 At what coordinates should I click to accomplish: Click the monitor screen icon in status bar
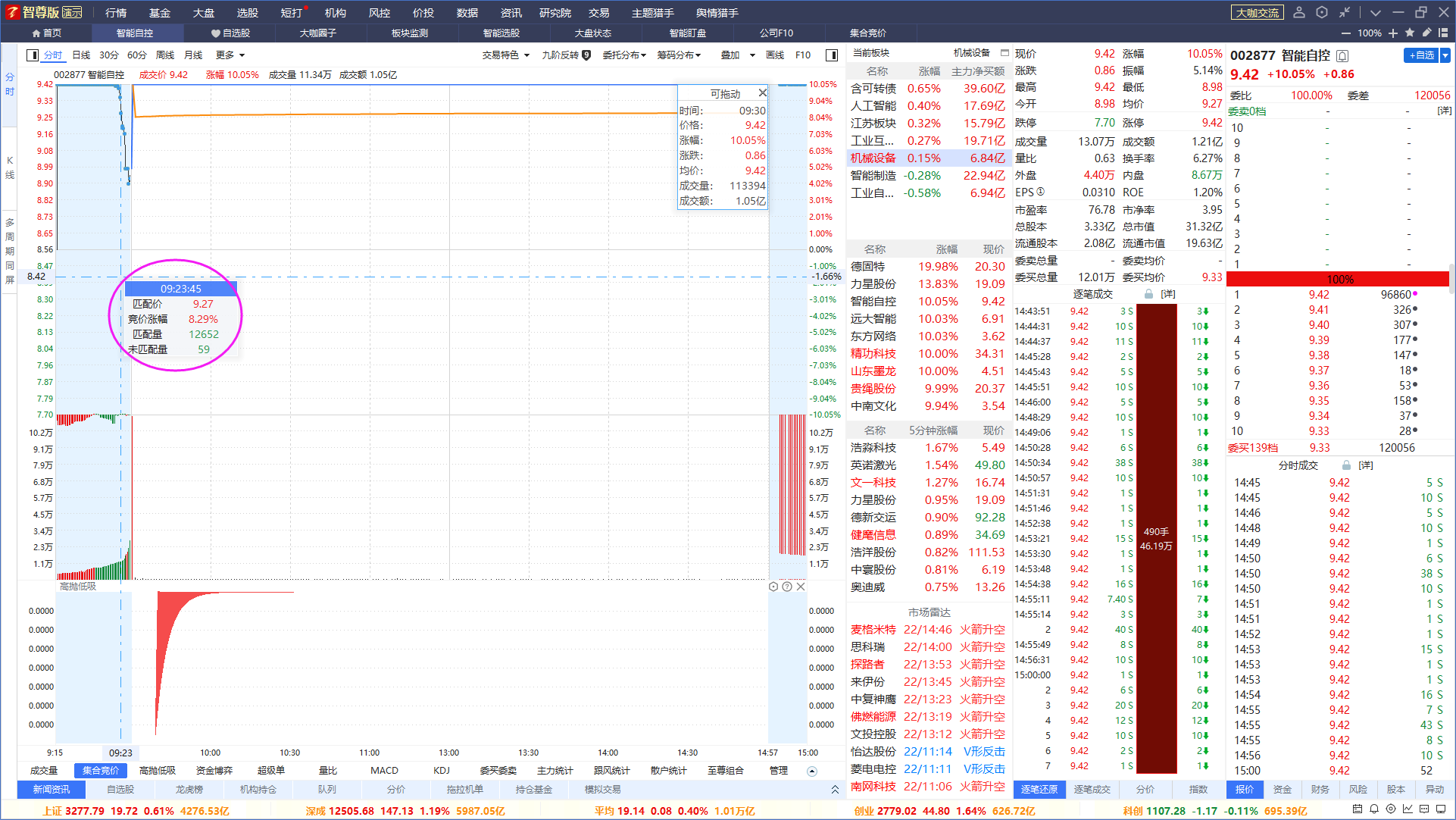[1442, 809]
